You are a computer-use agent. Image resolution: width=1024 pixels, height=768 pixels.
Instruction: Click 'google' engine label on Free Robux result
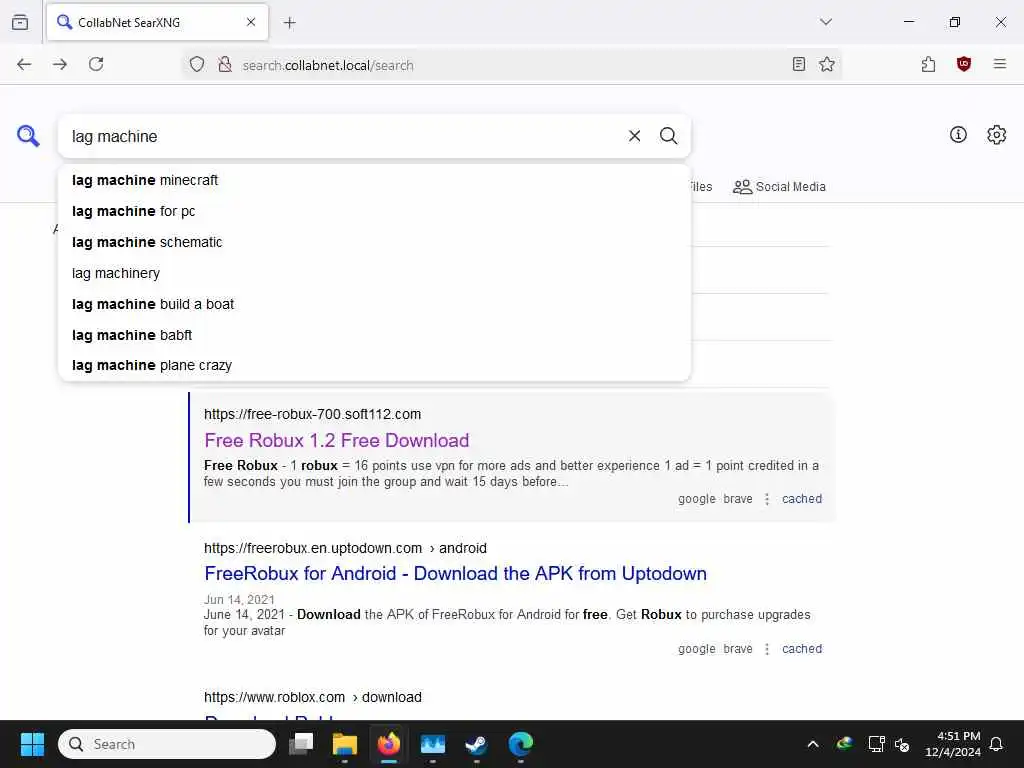tap(696, 499)
